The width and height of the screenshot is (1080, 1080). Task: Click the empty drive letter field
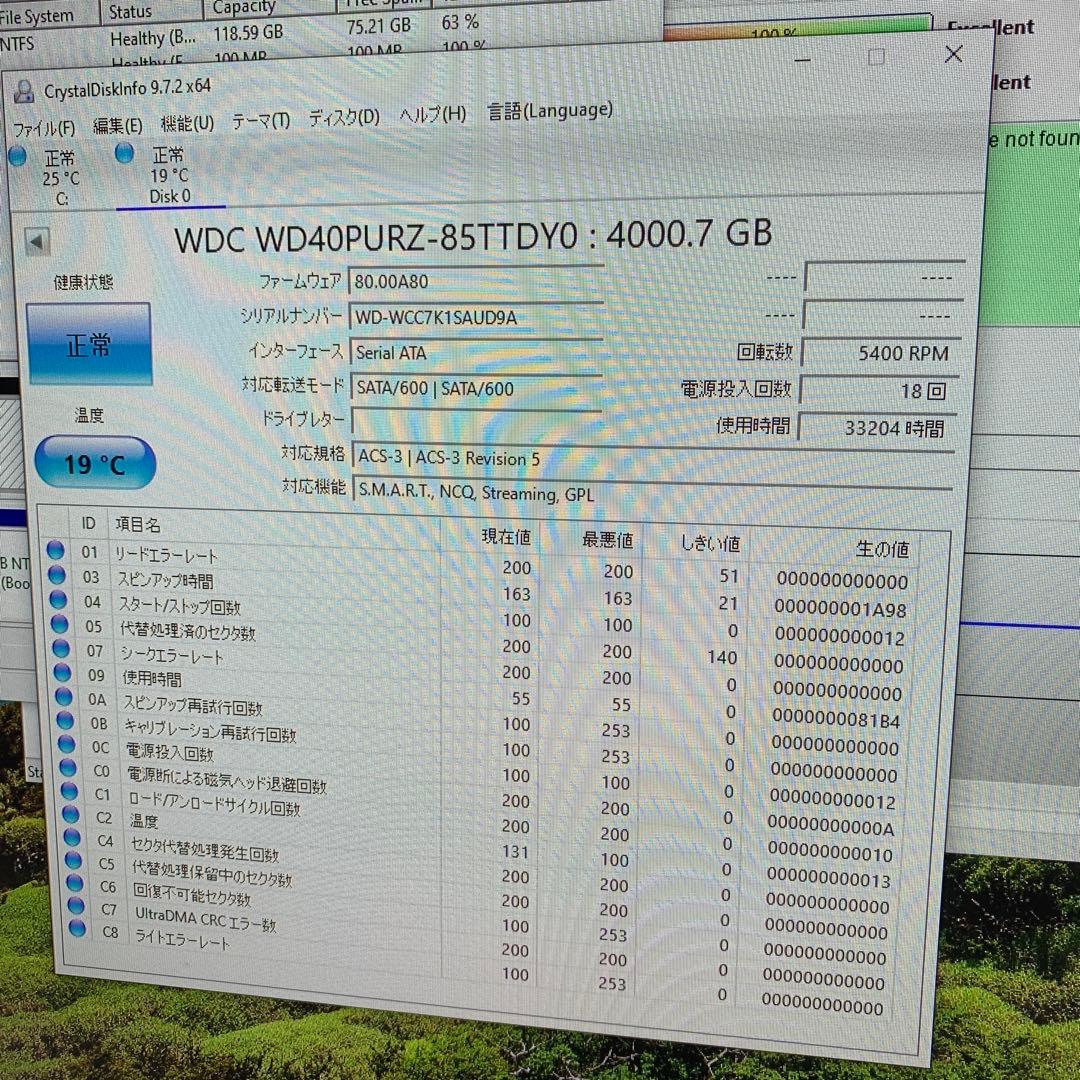477,420
